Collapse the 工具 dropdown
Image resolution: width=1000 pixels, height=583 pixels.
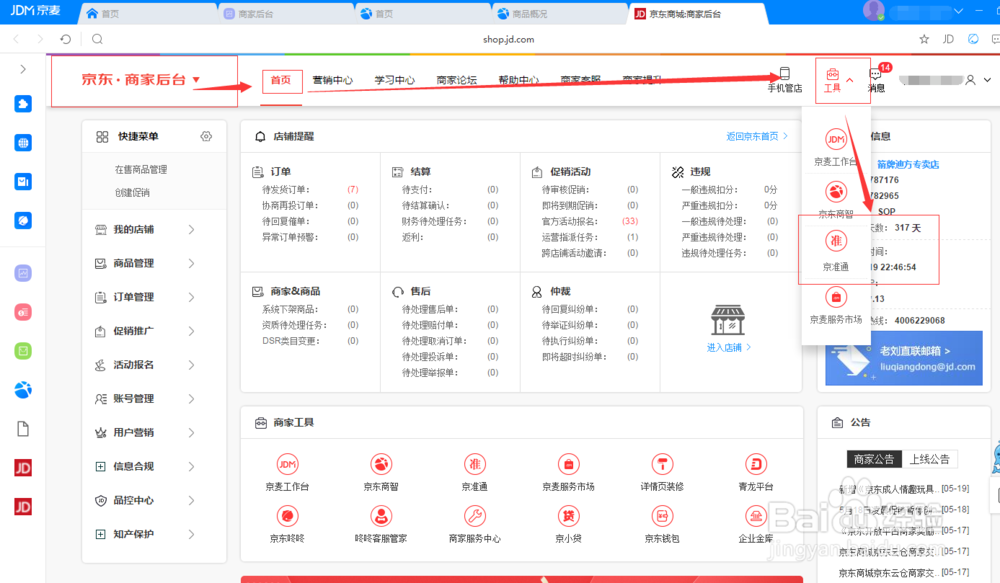(850, 80)
